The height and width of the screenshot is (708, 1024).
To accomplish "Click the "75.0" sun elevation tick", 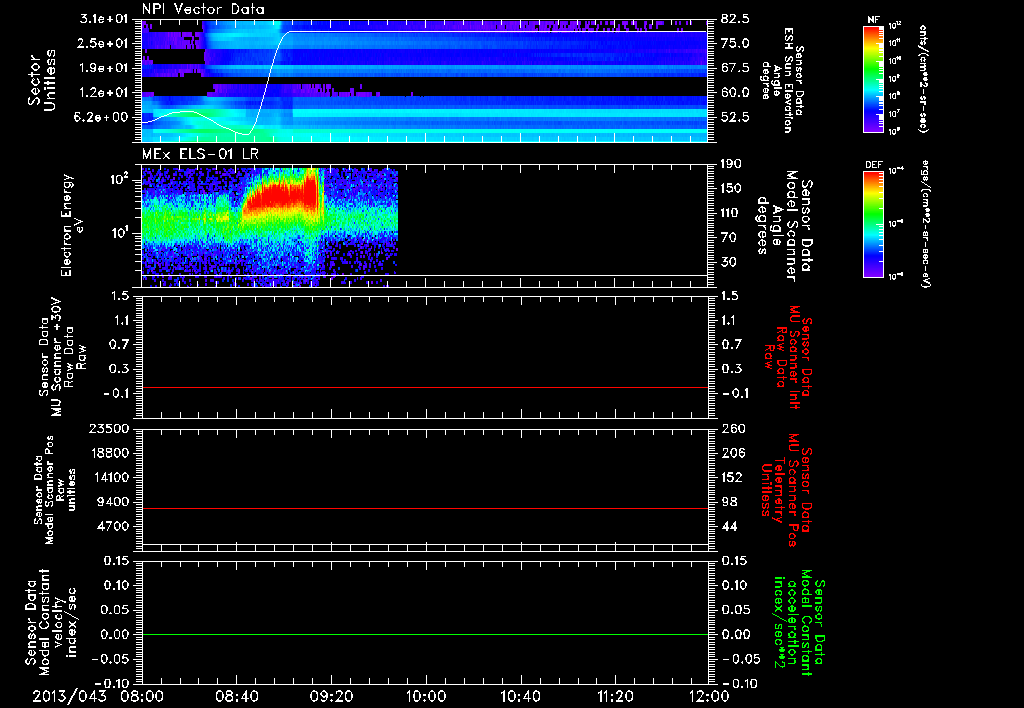I will 735,43.
